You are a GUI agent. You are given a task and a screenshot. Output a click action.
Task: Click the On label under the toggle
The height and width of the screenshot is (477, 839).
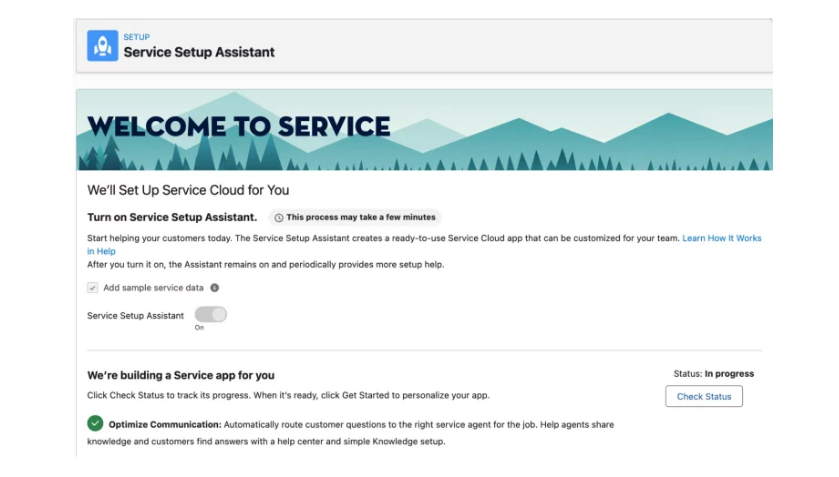199,328
